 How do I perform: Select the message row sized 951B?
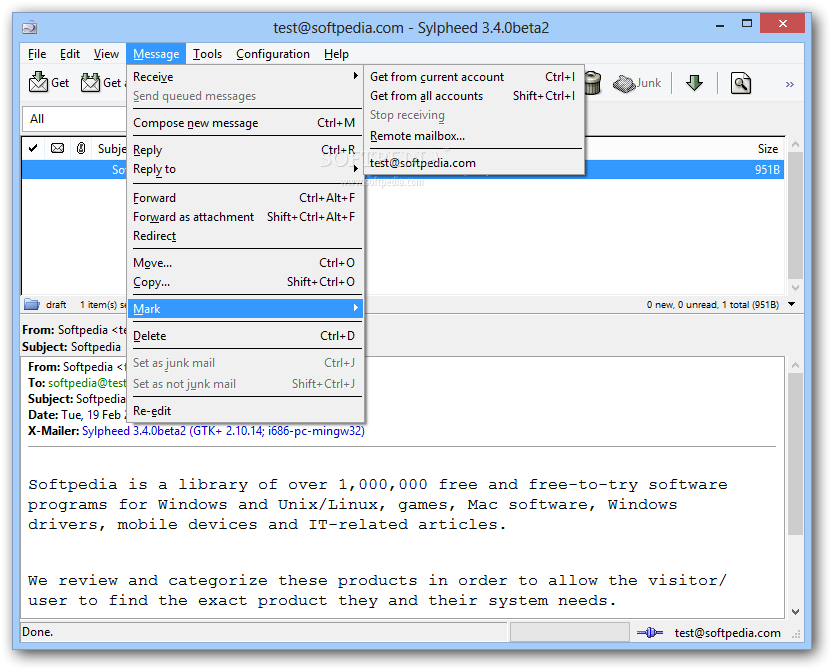click(x=403, y=170)
